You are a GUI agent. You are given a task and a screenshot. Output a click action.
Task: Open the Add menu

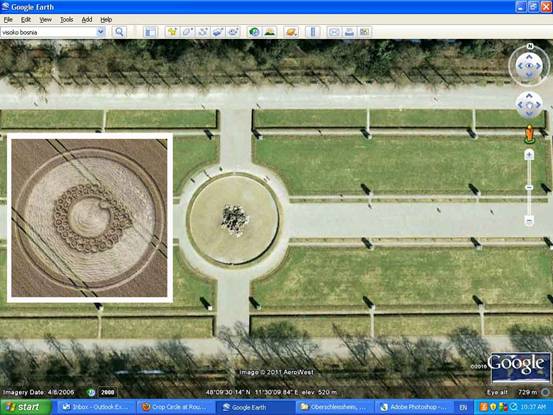[x=87, y=20]
